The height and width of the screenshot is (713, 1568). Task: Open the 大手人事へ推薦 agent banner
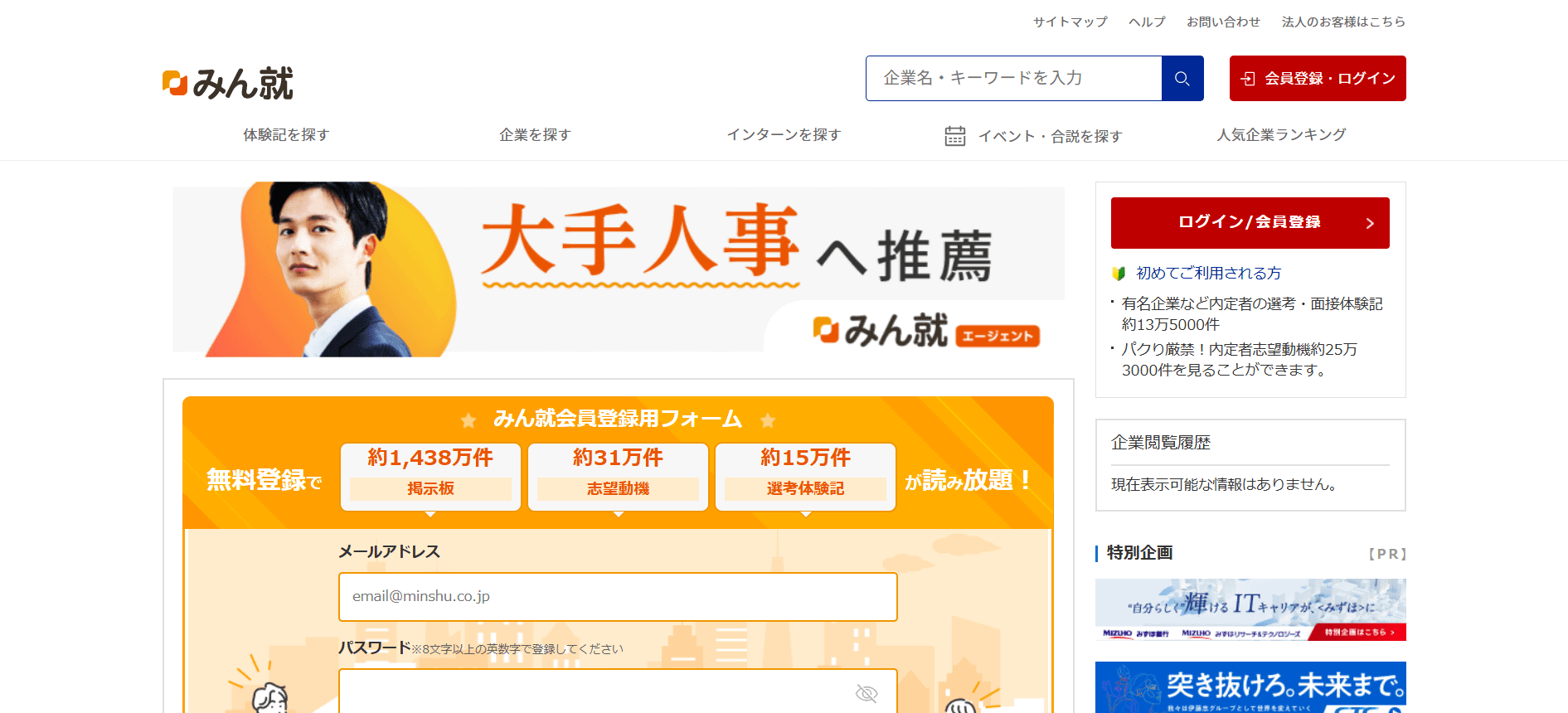(619, 270)
